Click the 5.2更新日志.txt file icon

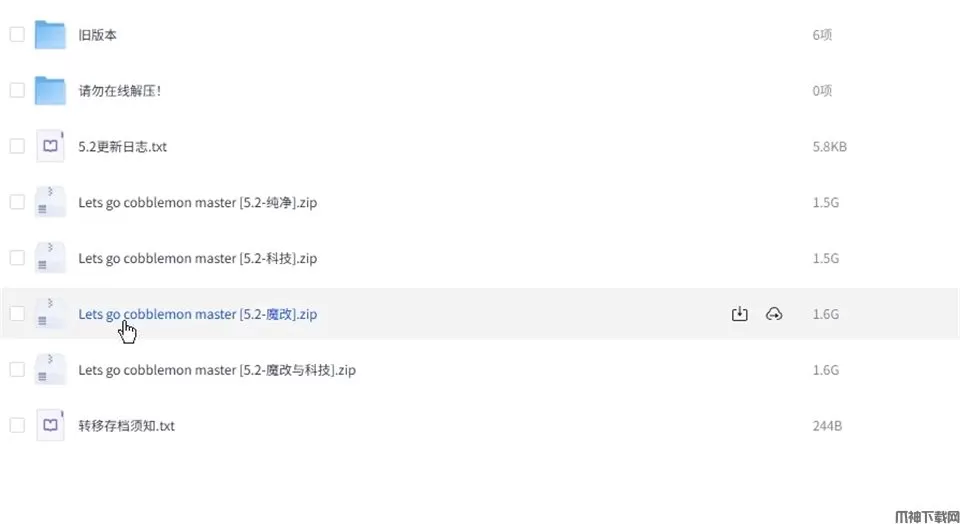coord(50,146)
